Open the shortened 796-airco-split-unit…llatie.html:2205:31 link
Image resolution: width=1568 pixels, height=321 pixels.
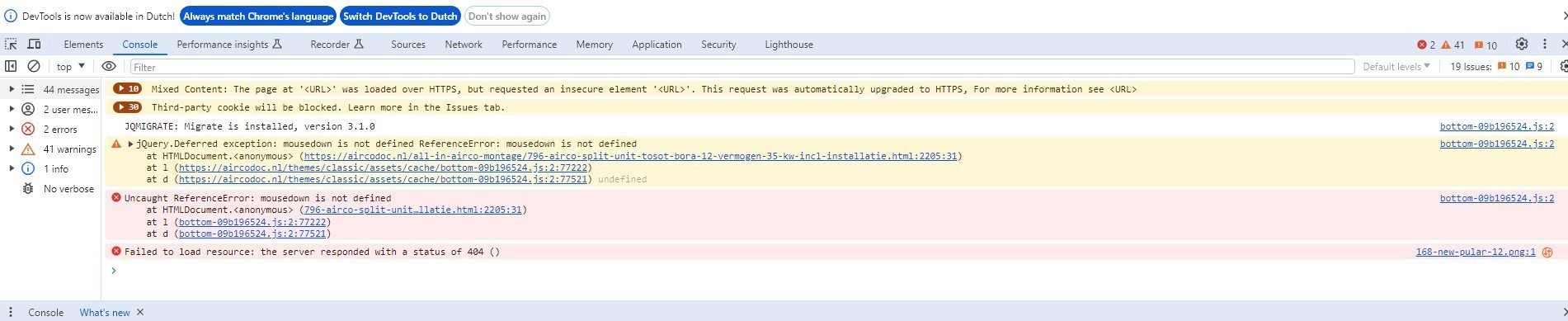pos(412,210)
